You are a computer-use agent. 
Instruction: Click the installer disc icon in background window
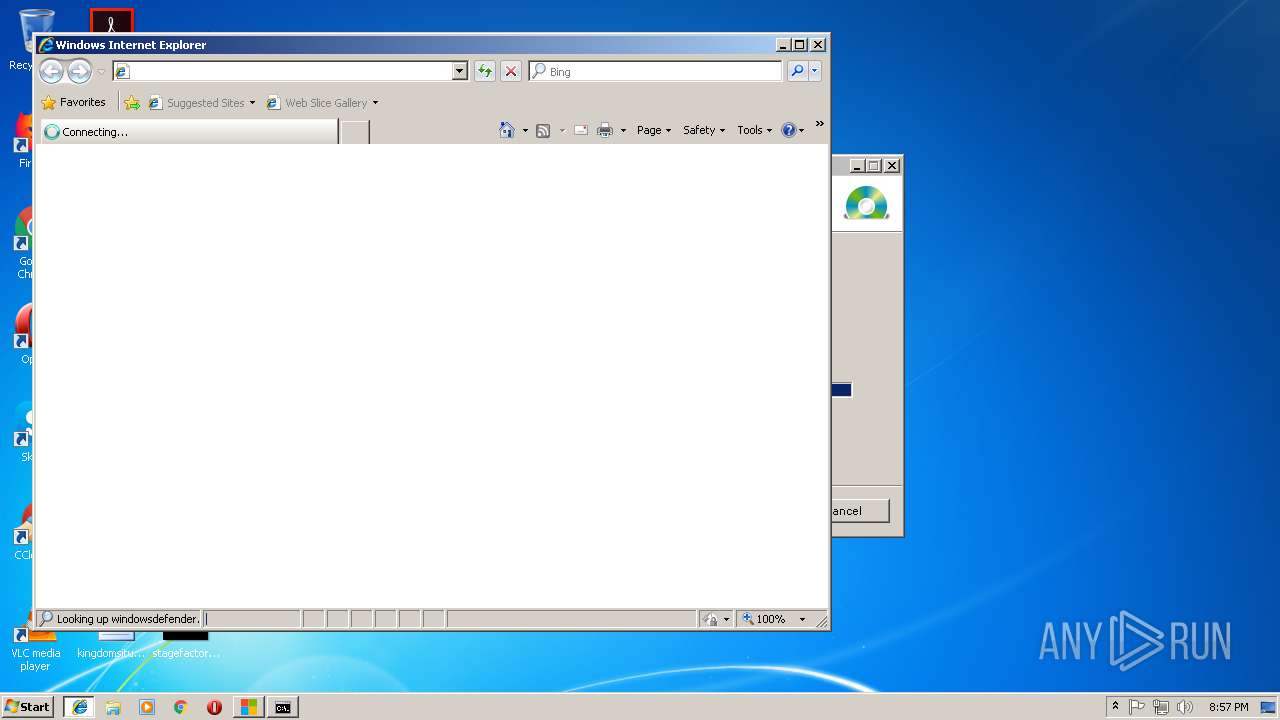(x=866, y=203)
